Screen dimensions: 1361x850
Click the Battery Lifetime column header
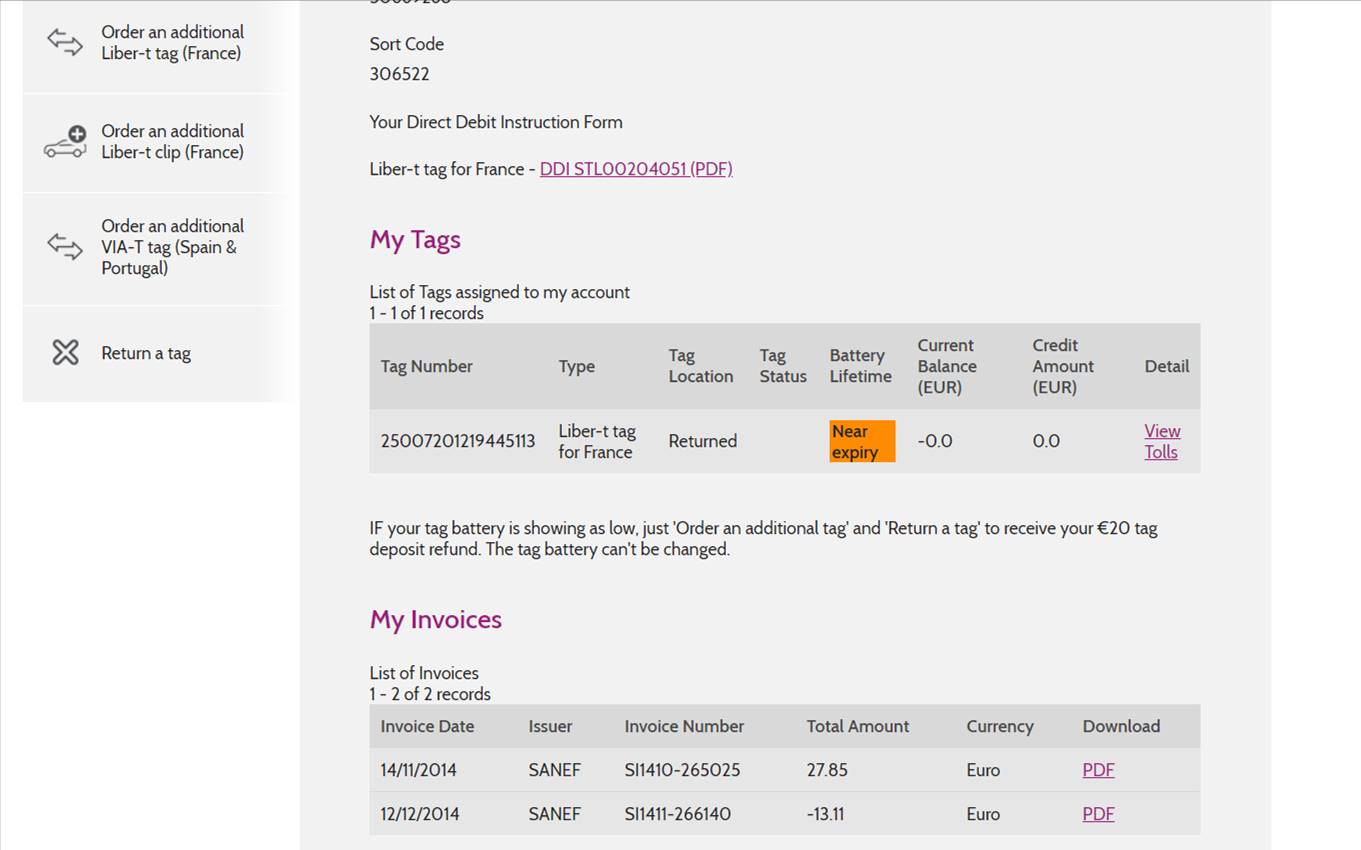tap(860, 366)
